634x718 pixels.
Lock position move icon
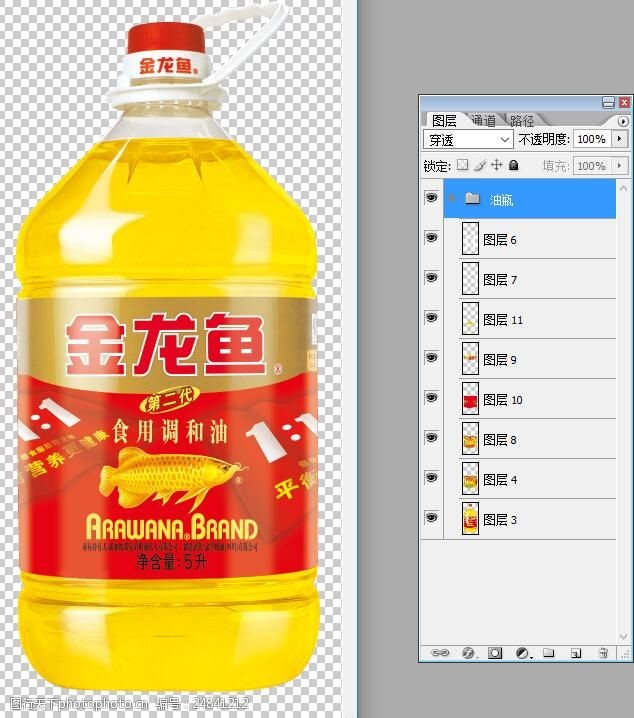click(497, 165)
